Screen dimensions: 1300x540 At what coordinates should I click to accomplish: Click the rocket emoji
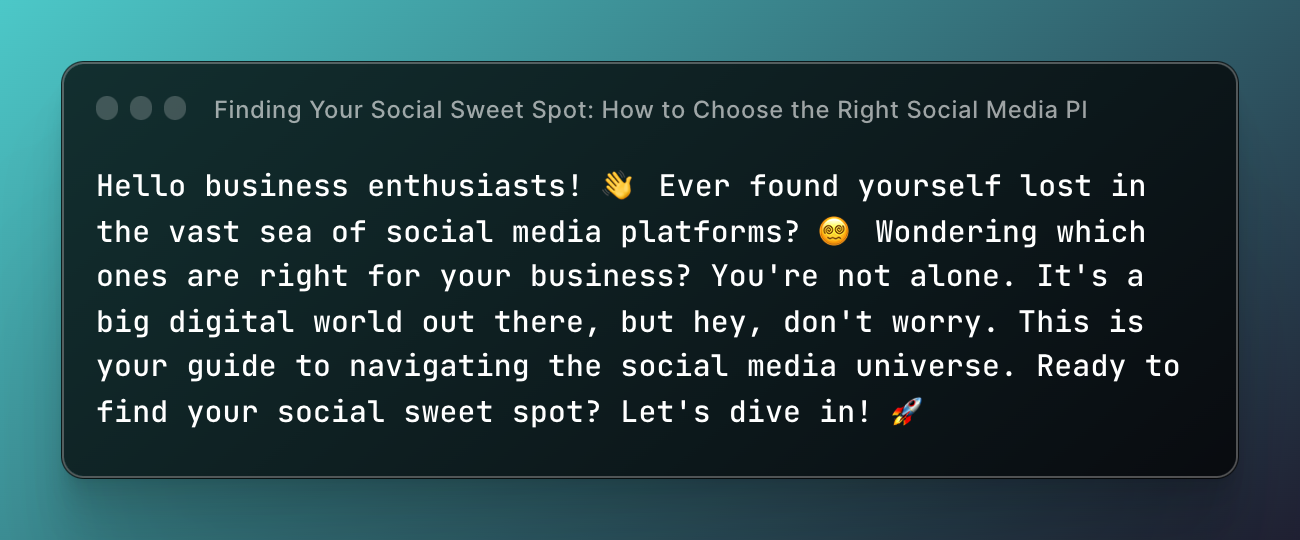[905, 412]
